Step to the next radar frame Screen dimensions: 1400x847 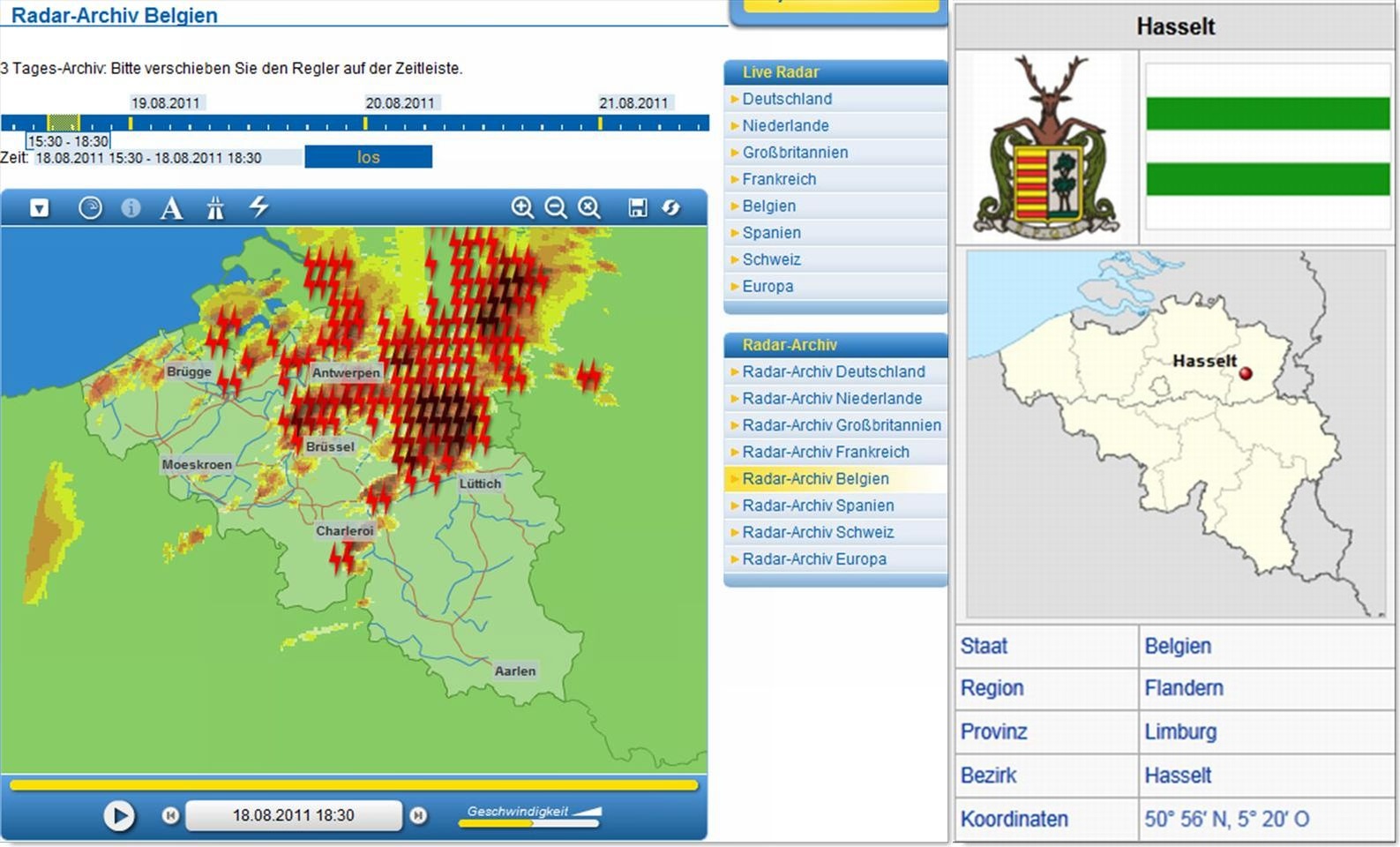coord(418,815)
